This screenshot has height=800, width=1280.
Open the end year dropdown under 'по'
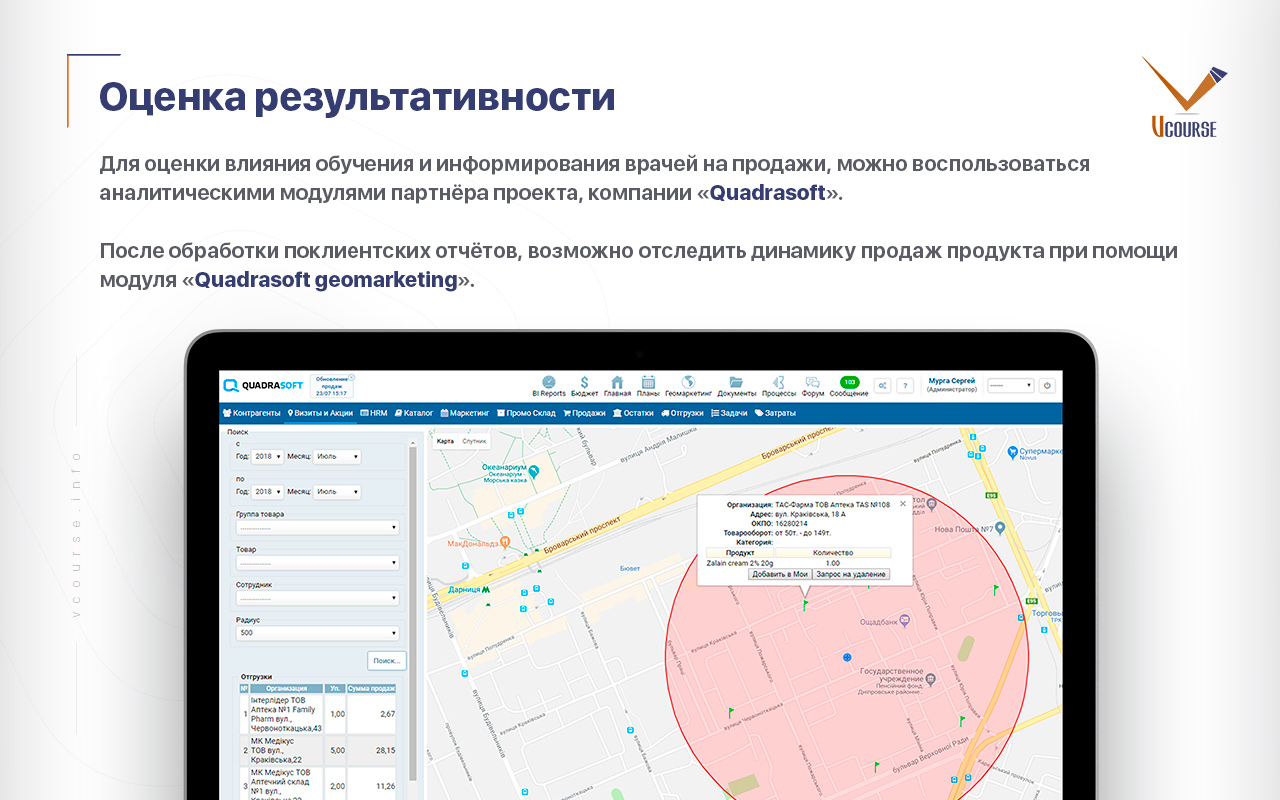coord(267,491)
